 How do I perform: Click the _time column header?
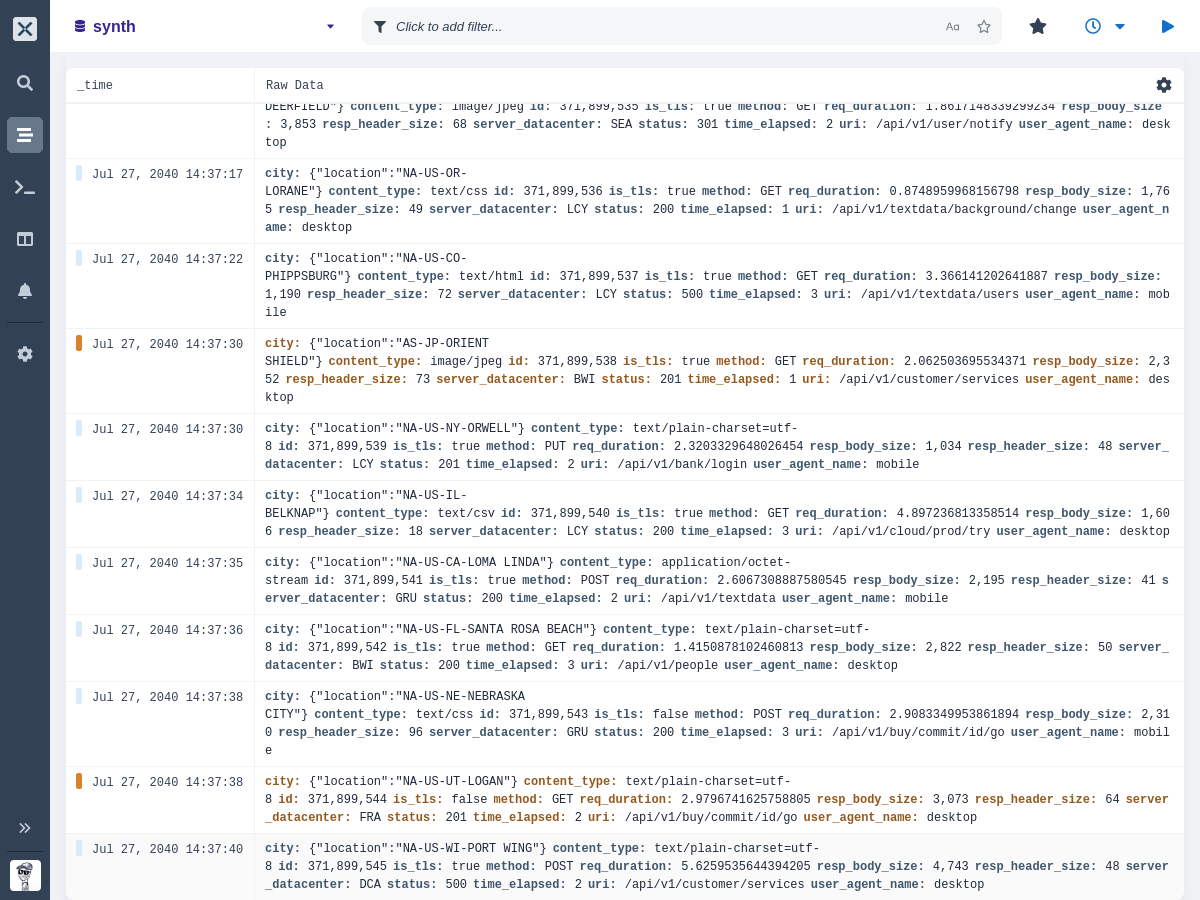95,86
